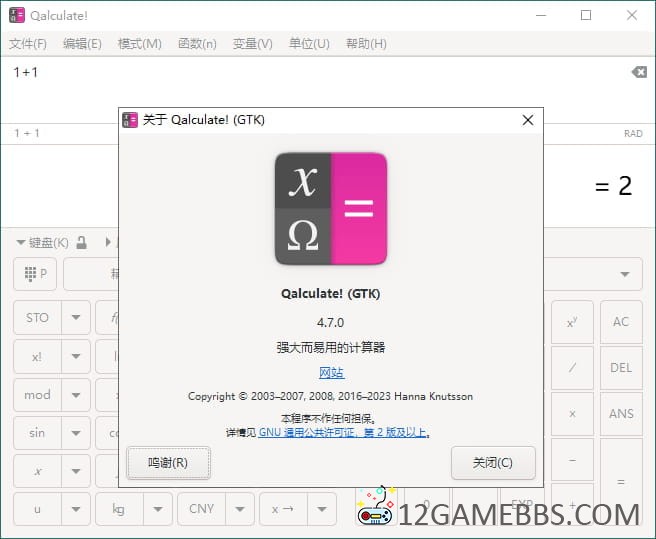Open the x→ dropdown arrow
The height and width of the screenshot is (539, 656).
tap(322, 509)
